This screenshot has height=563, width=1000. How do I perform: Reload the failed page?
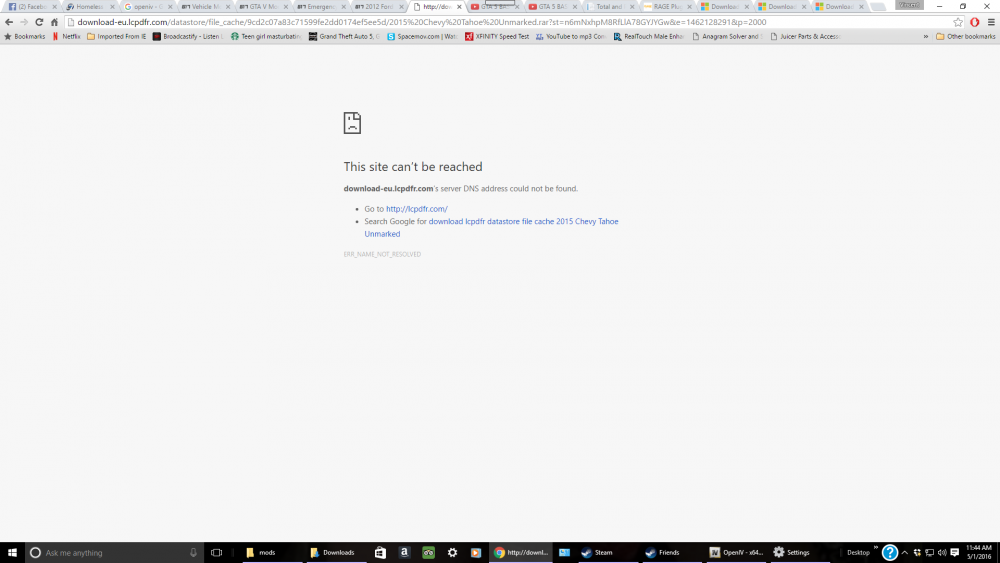tap(39, 22)
